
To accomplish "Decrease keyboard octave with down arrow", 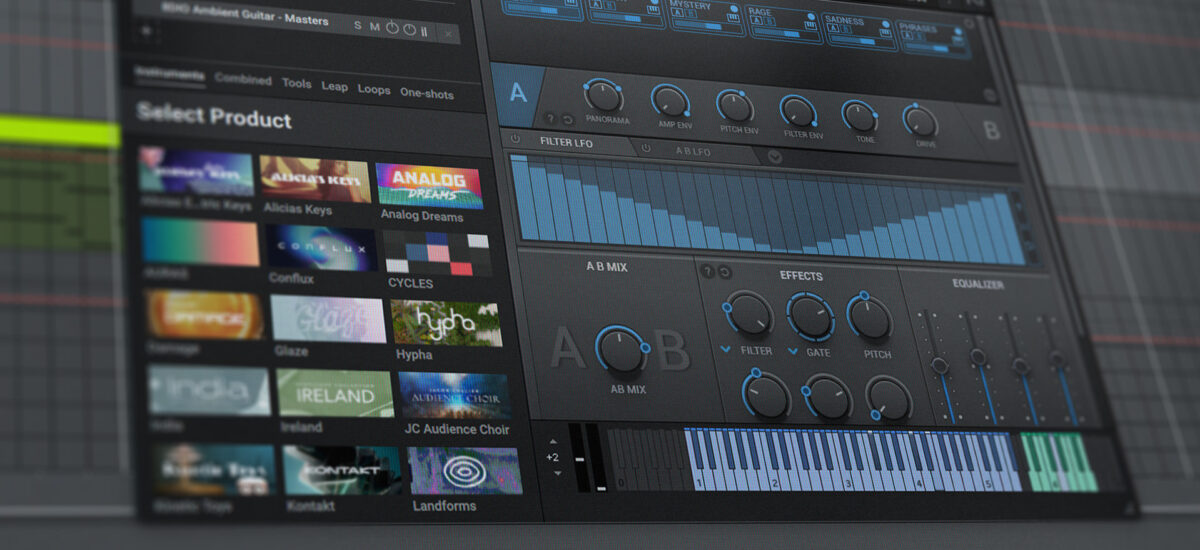I will 558,473.
